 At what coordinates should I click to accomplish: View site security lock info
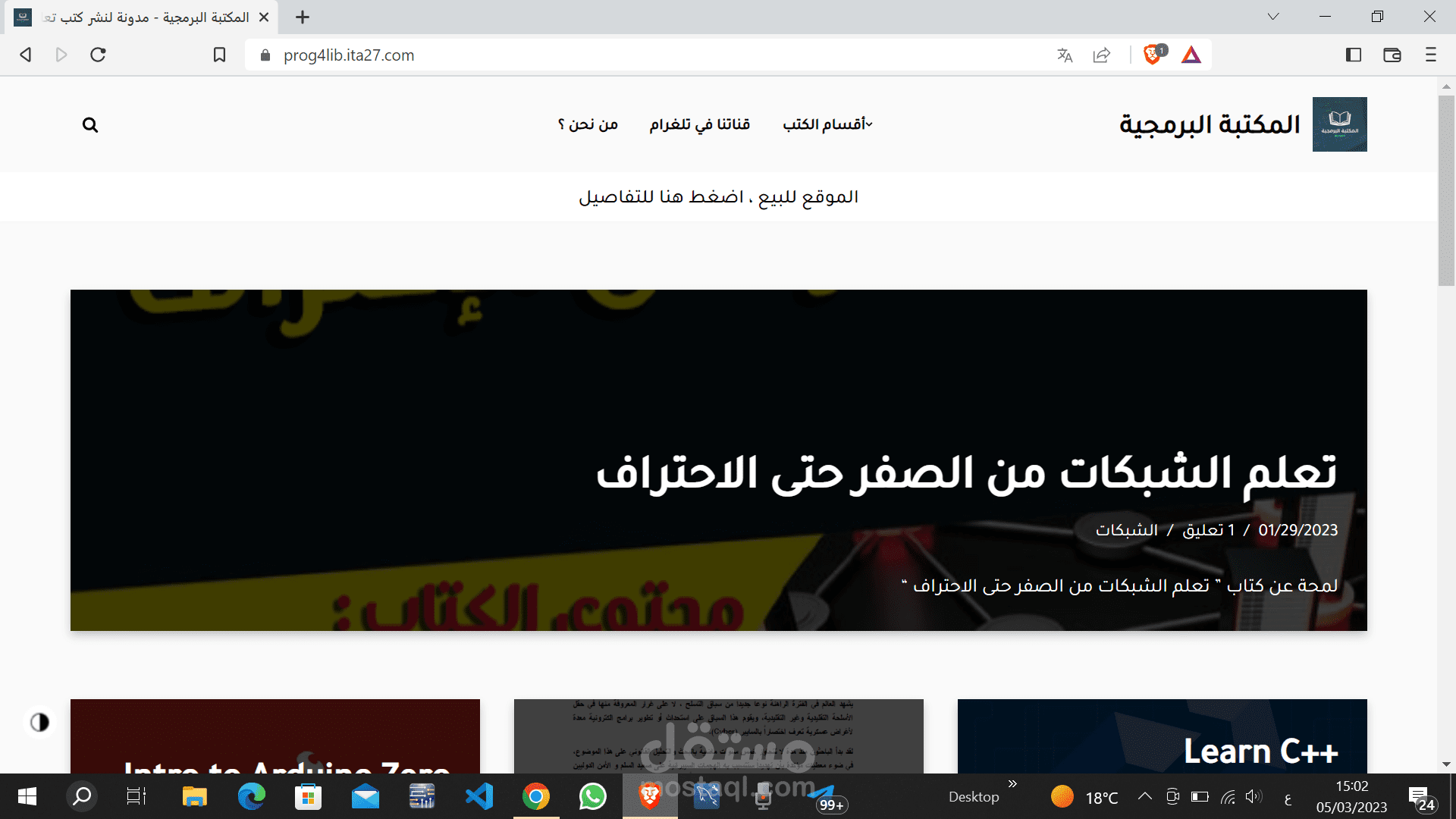point(265,55)
